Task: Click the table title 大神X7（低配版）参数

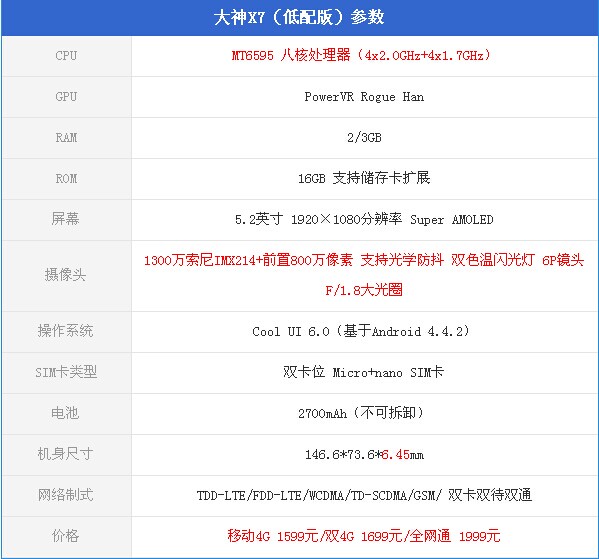Action: point(299,18)
